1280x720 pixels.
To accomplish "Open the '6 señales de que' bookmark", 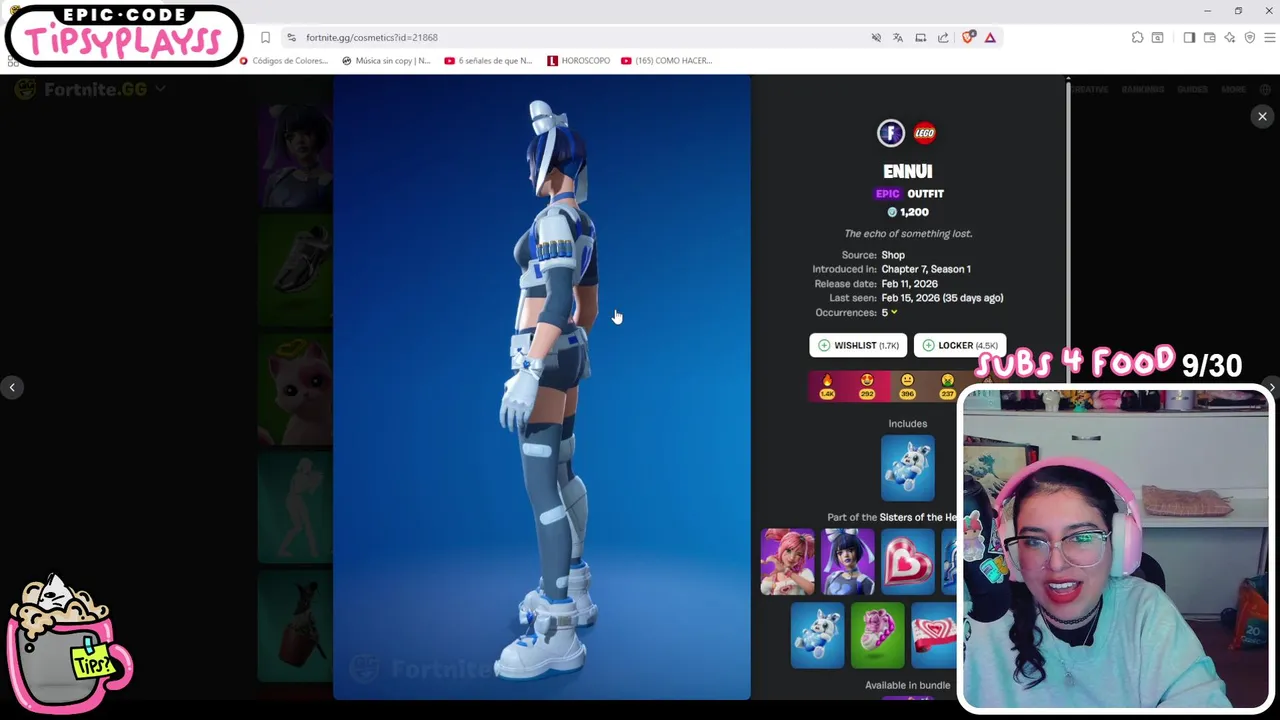I will (x=488, y=60).
